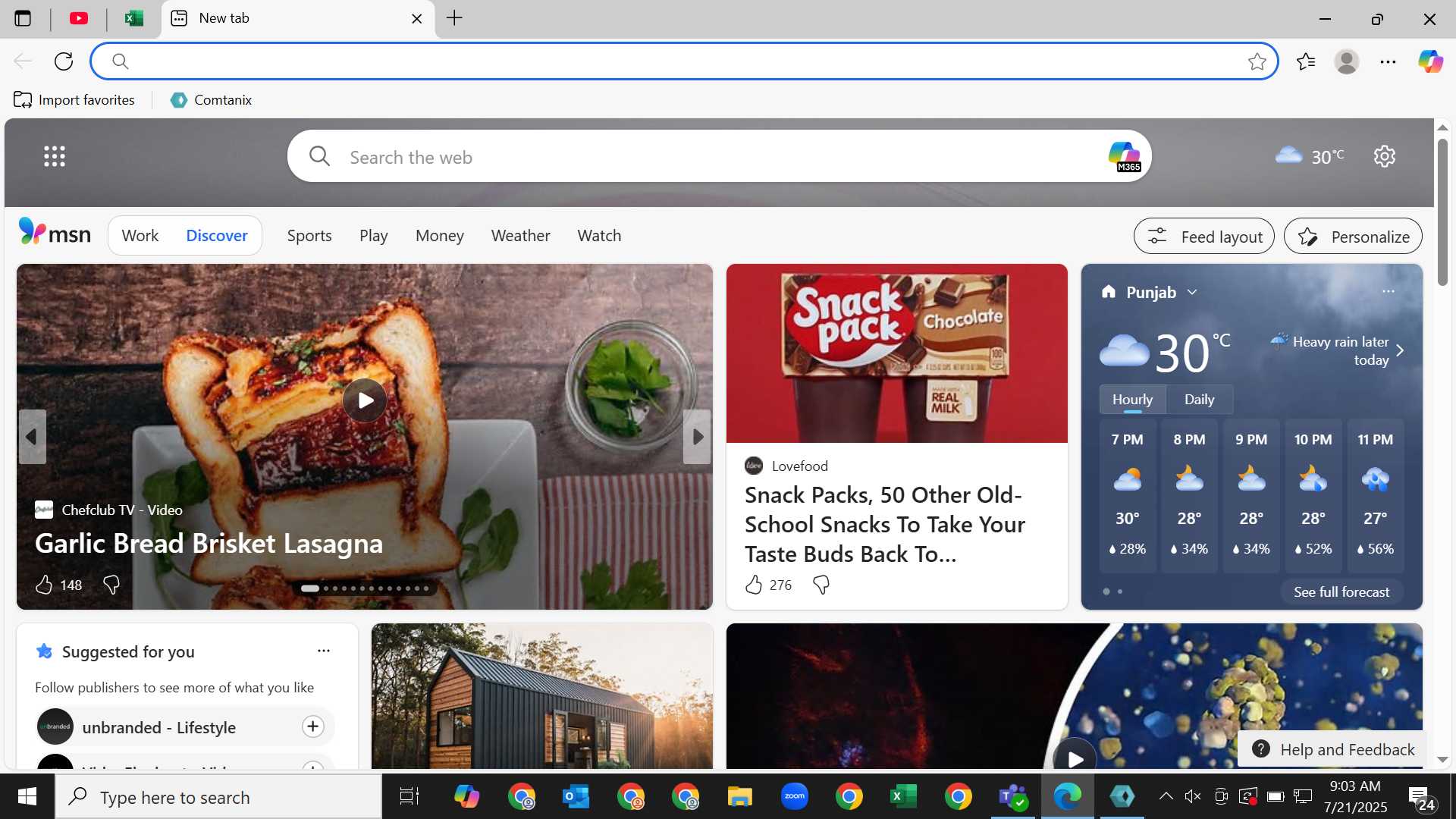Open the Watch section
Image resolution: width=1456 pixels, height=819 pixels.
point(599,236)
